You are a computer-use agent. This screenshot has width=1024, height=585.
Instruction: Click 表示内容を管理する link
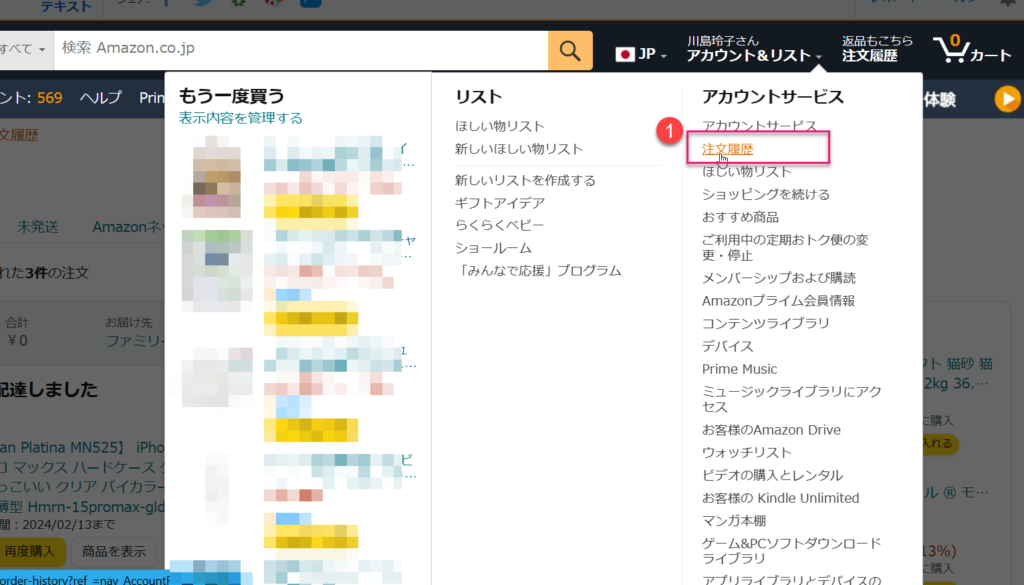[240, 118]
